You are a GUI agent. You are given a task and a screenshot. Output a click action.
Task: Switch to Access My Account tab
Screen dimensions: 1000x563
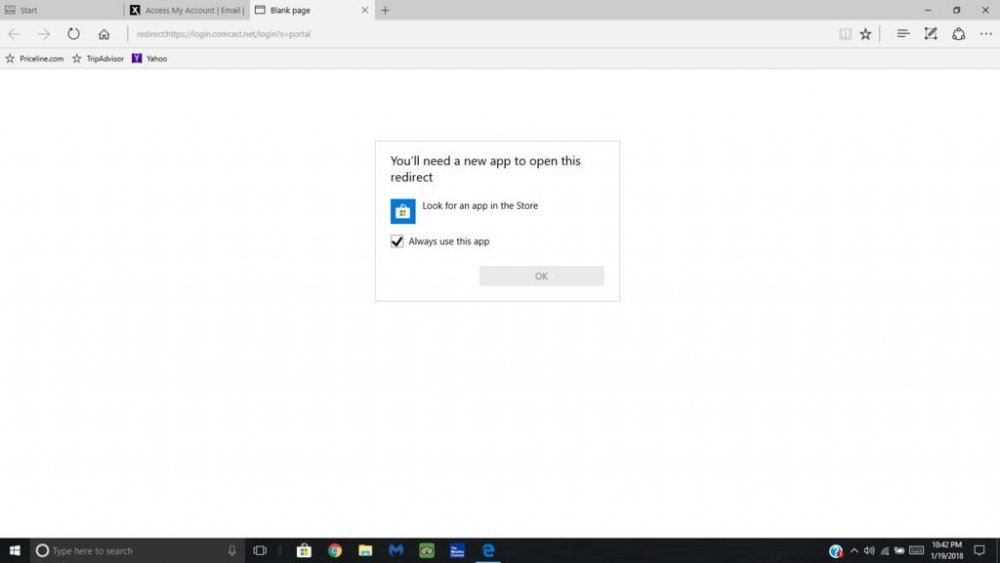click(187, 10)
